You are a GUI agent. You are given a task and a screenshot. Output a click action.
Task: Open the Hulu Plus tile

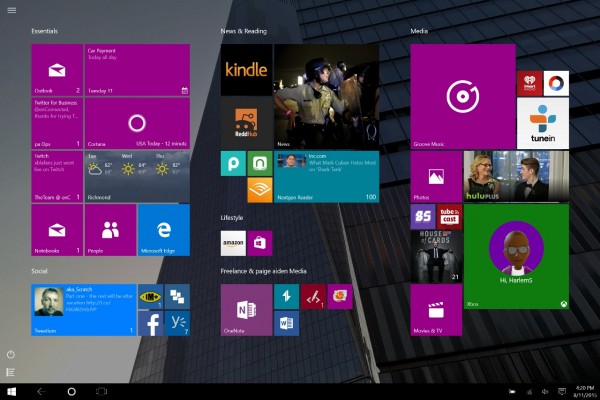(x=516, y=176)
